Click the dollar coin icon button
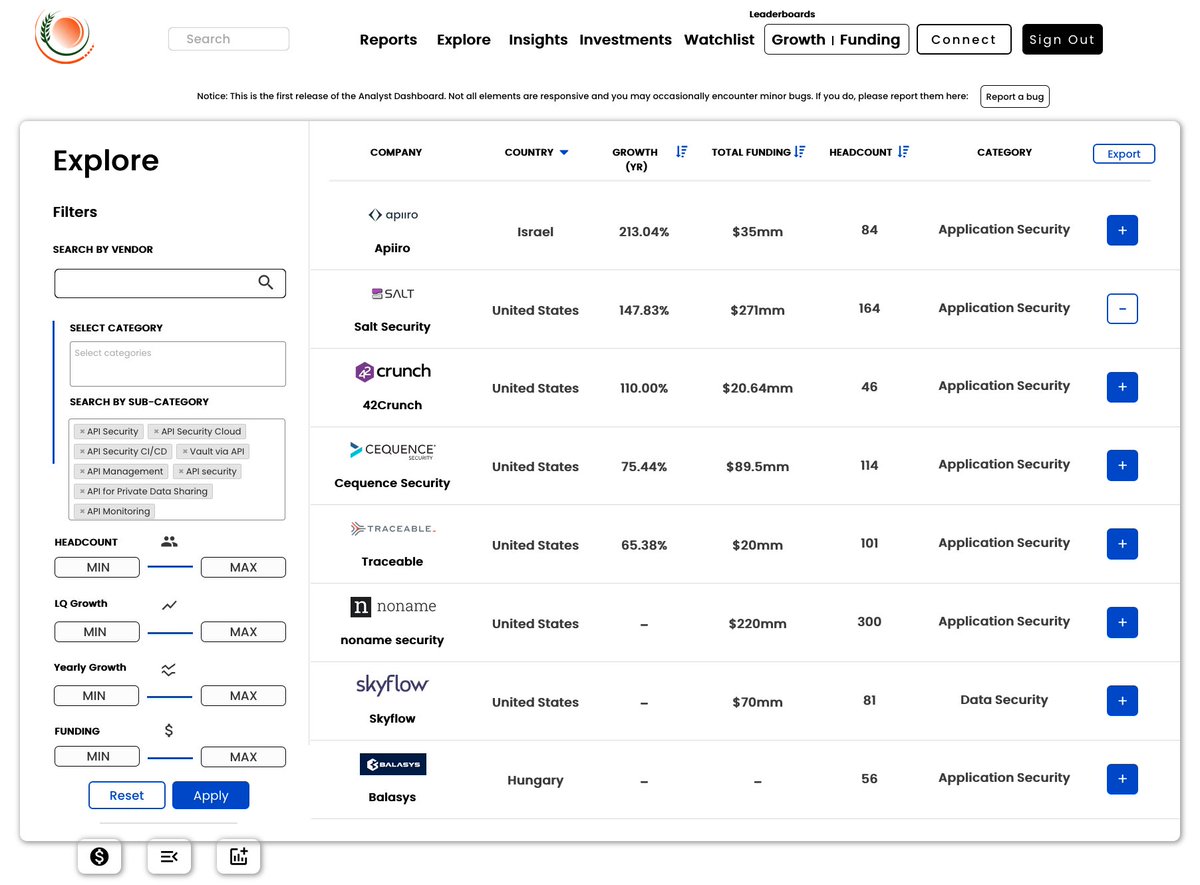The width and height of the screenshot is (1200, 885). pos(99,856)
